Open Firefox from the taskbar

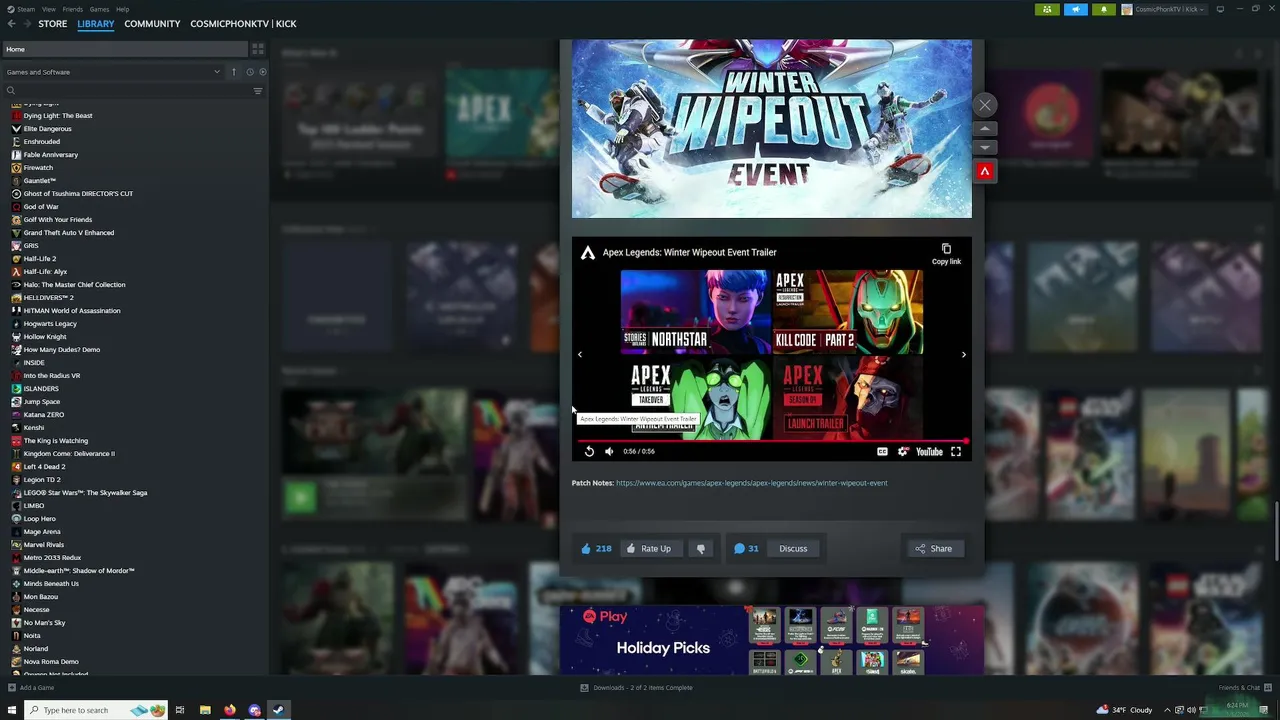(230, 710)
